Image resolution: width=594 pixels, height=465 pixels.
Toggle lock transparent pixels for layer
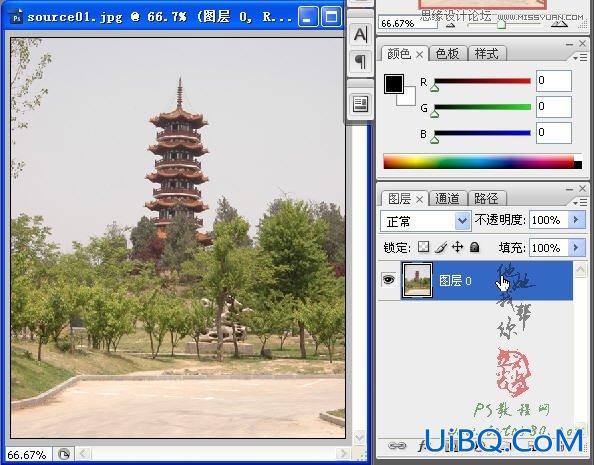423,247
